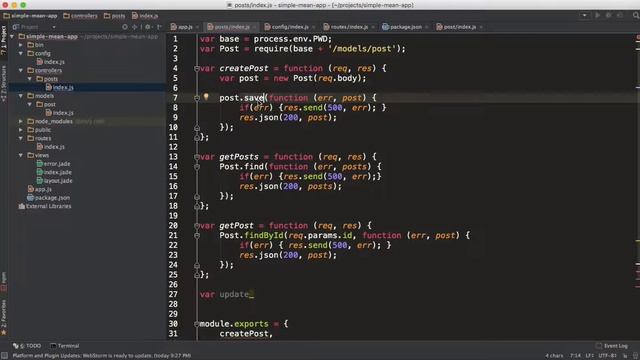Image resolution: width=640 pixels, height=360 pixels.
Task: Click the posts breadcrumb in navigation bar
Action: (x=114, y=16)
